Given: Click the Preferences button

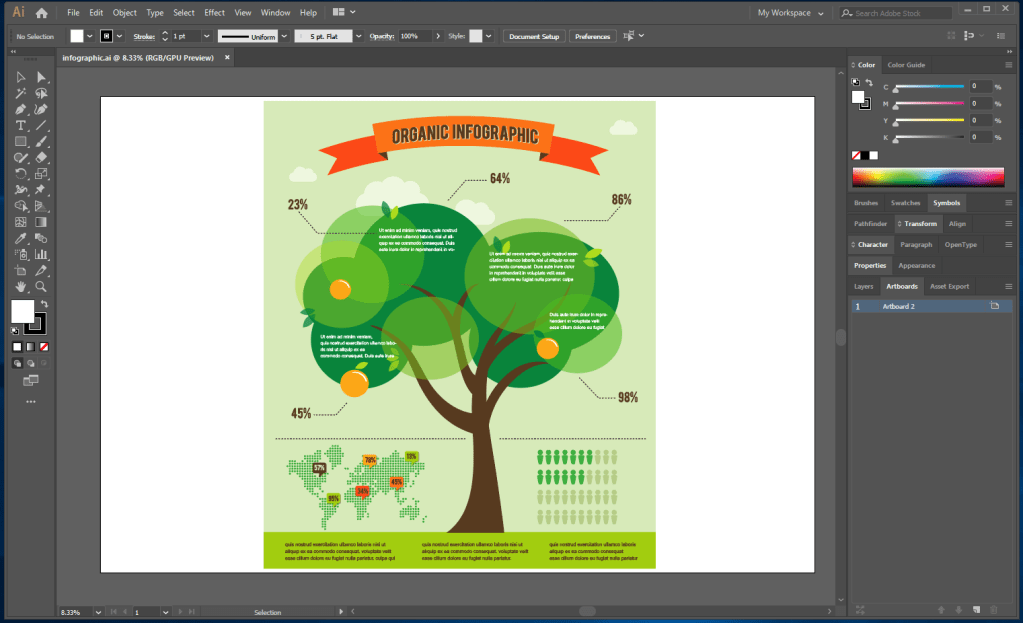Looking at the screenshot, I should 592,36.
